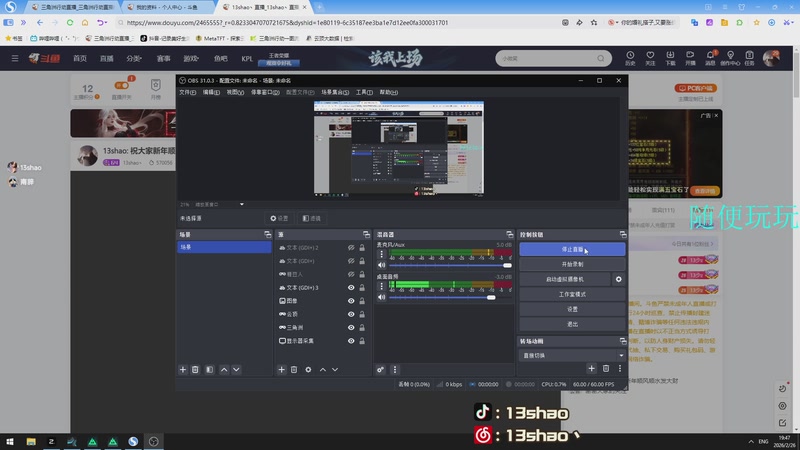Image resolution: width=800 pixels, height=450 pixels.
Task: Click the browser bookmark star icon in the address bar
Action: pos(594,22)
